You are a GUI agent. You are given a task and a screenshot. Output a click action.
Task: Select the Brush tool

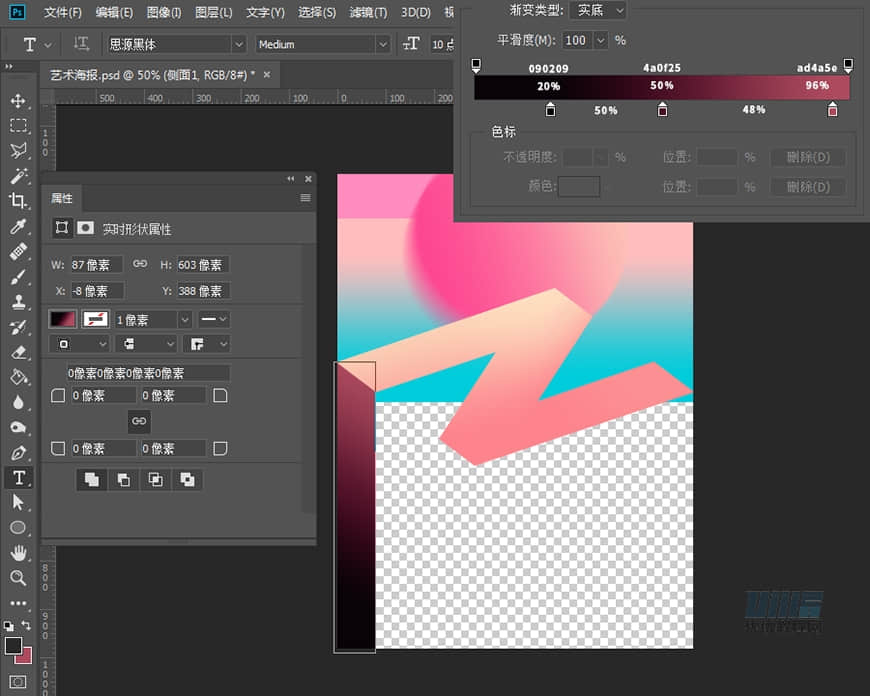point(18,277)
